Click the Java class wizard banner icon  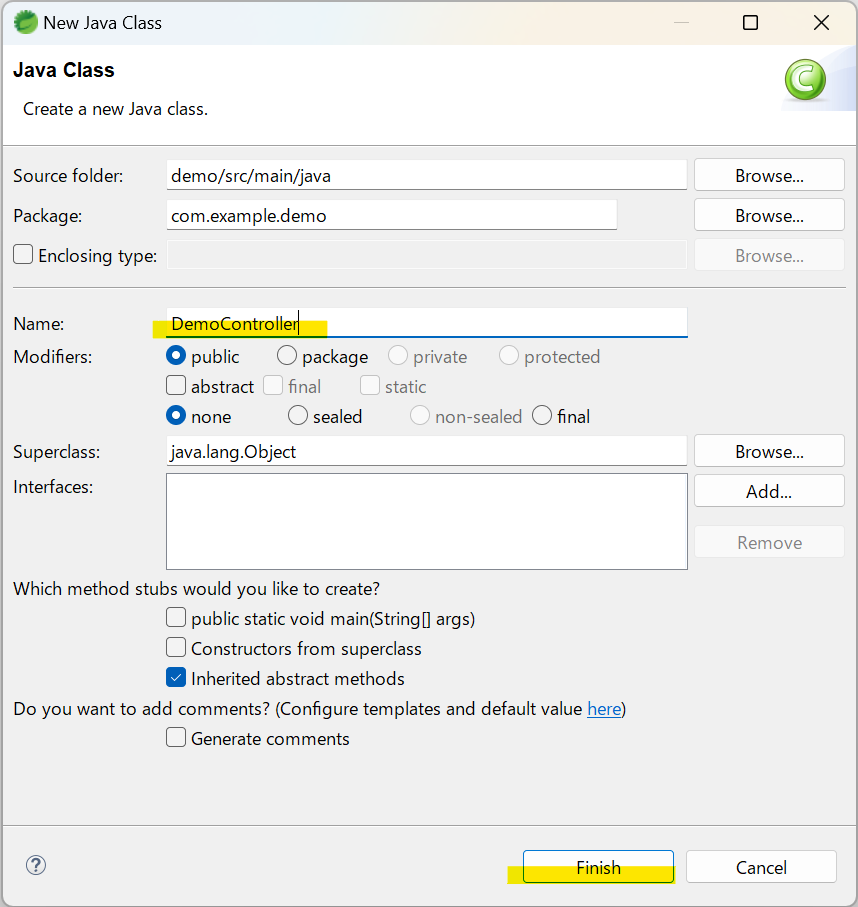(x=805, y=80)
